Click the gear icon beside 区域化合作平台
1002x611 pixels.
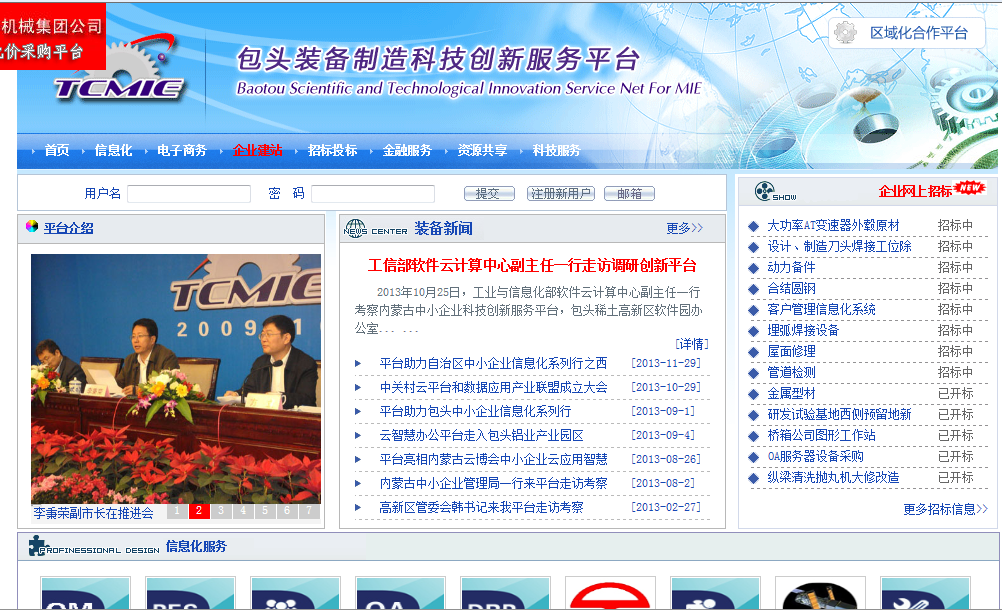click(846, 32)
